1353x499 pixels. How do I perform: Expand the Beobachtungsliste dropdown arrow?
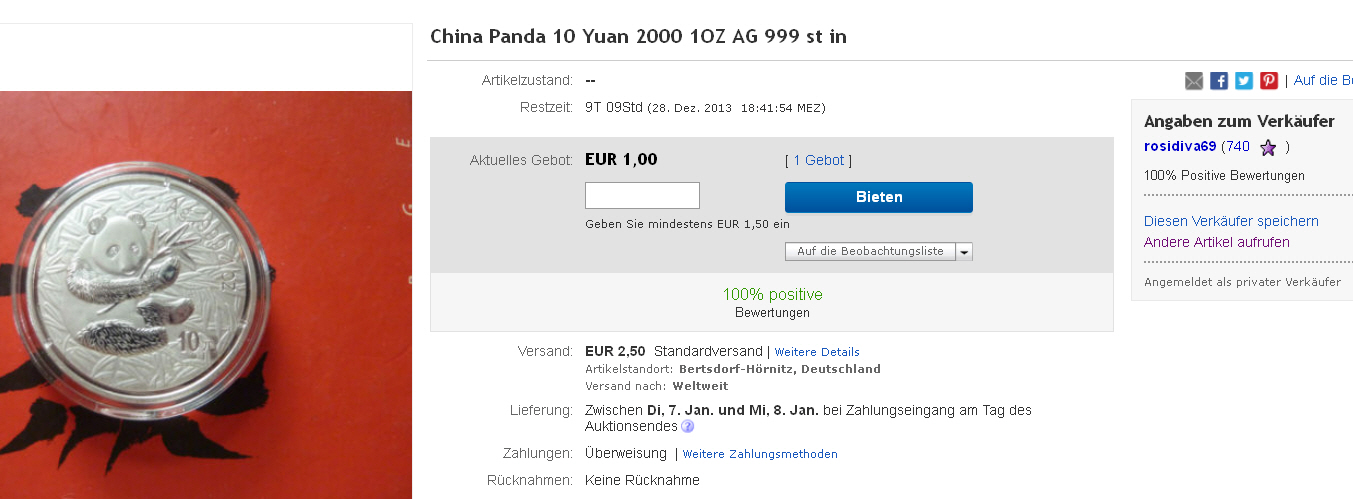click(964, 252)
